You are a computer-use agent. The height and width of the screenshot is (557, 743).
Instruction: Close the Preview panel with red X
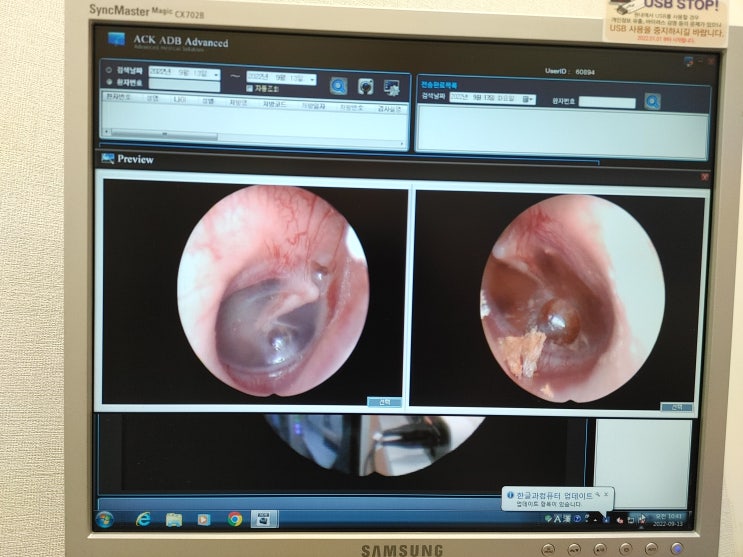click(705, 177)
